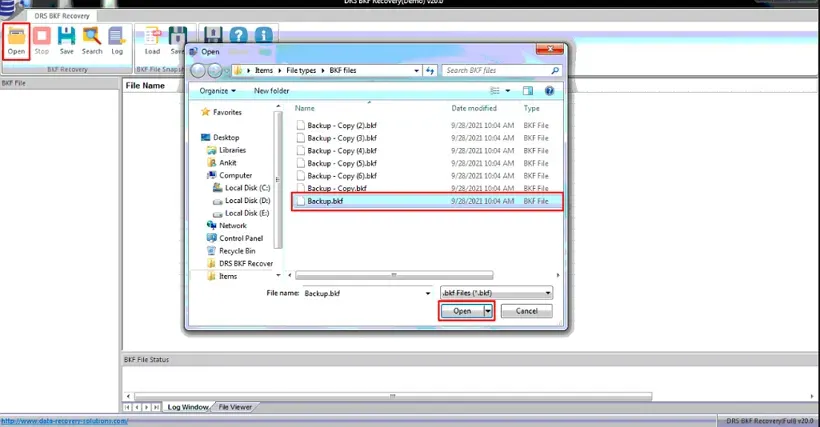This screenshot has width=820, height=427.
Task: Select Control Panel in the navigation pane
Action: click(235, 238)
